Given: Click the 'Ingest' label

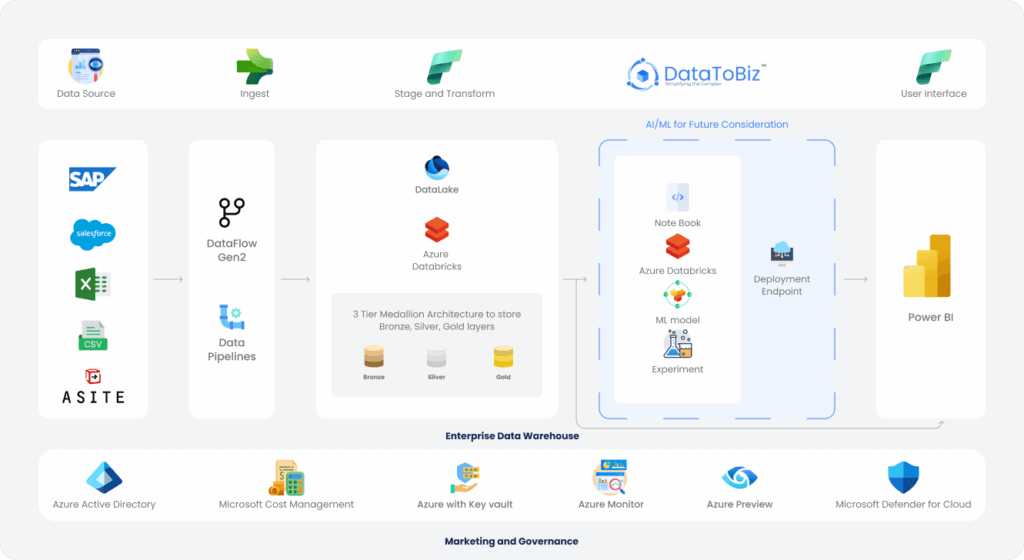Looking at the screenshot, I should [255, 94].
